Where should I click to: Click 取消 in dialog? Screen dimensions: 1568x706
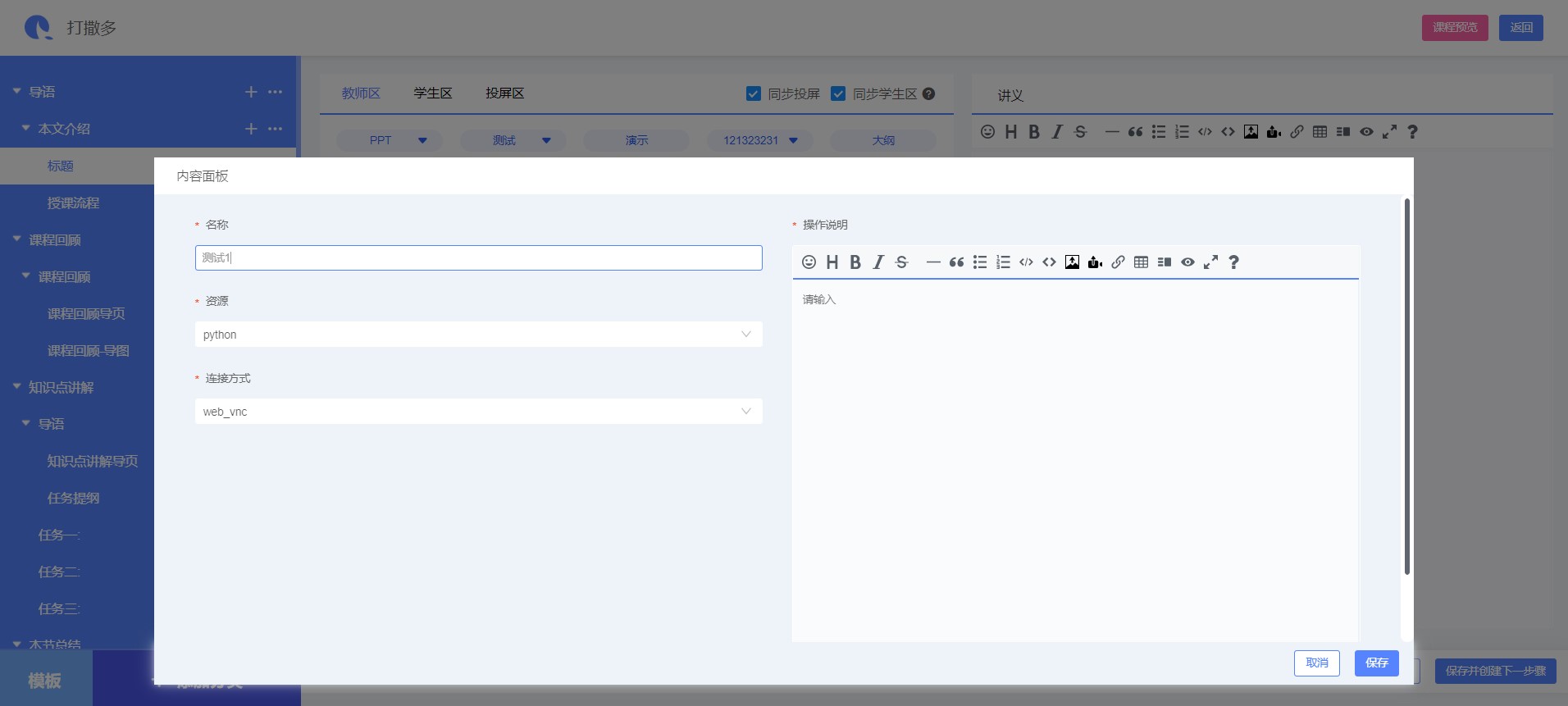[x=1317, y=663]
